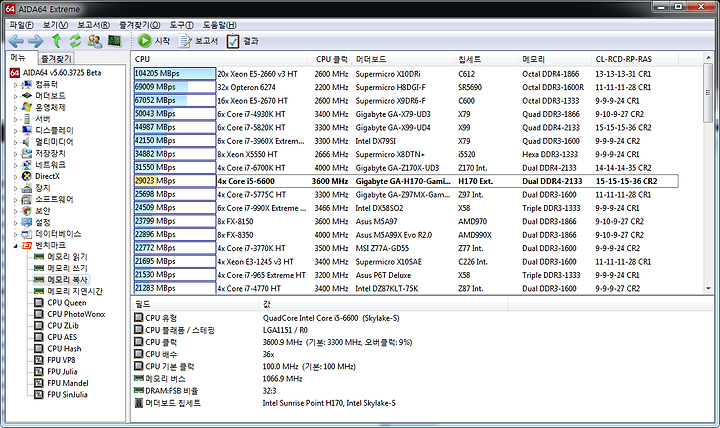Open the 보고서 report button
The width and height of the screenshot is (720, 428).
click(x=198, y=41)
